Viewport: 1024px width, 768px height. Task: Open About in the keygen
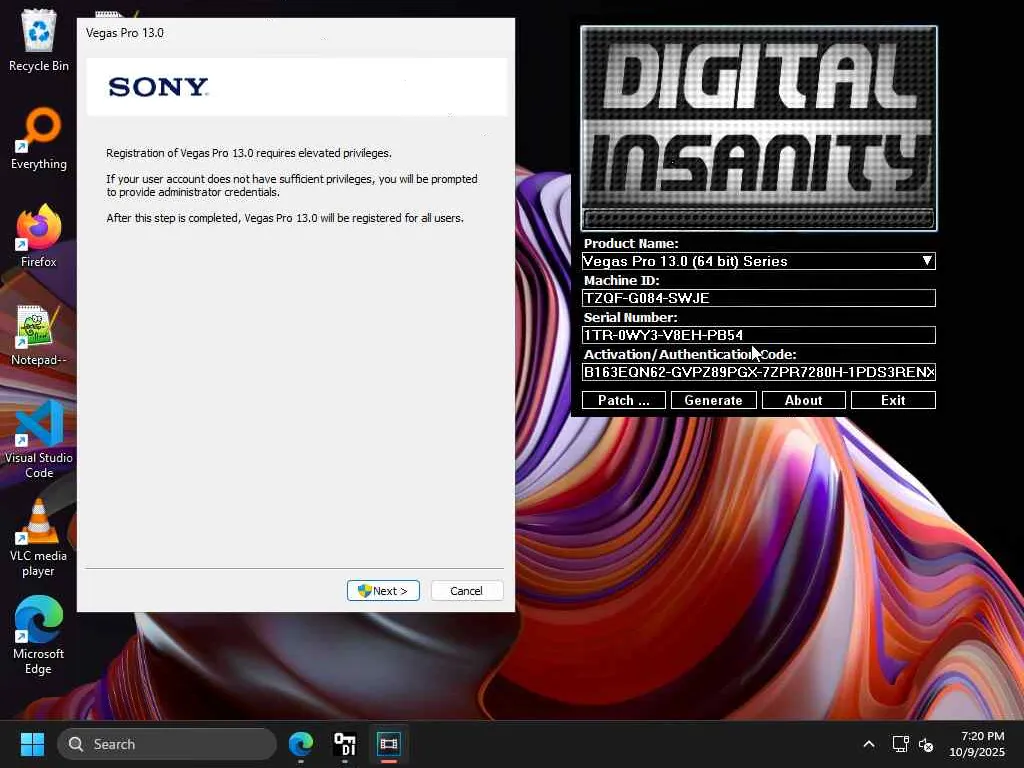(804, 400)
